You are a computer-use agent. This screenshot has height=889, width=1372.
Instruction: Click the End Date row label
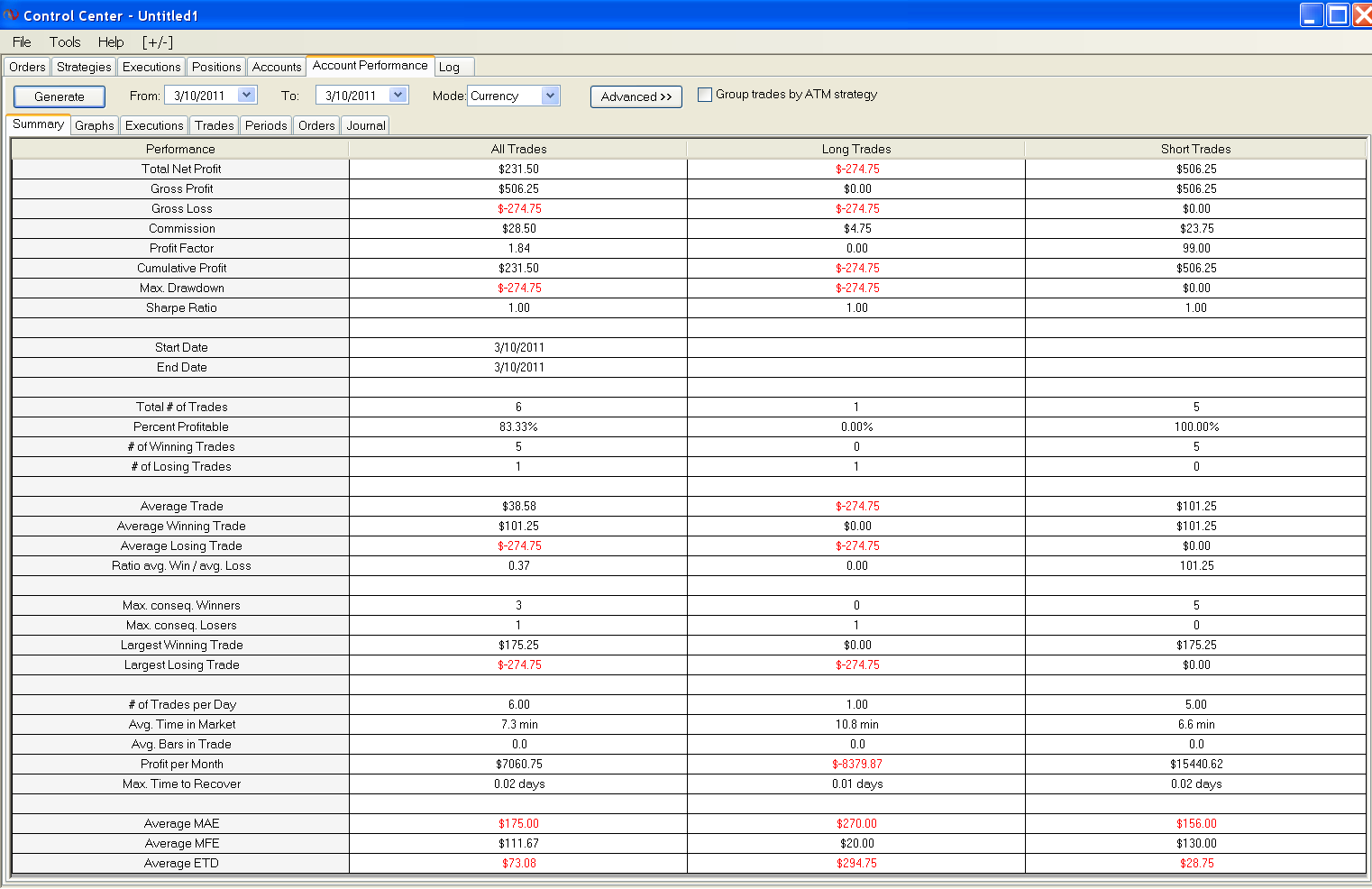pyautogui.click(x=182, y=367)
